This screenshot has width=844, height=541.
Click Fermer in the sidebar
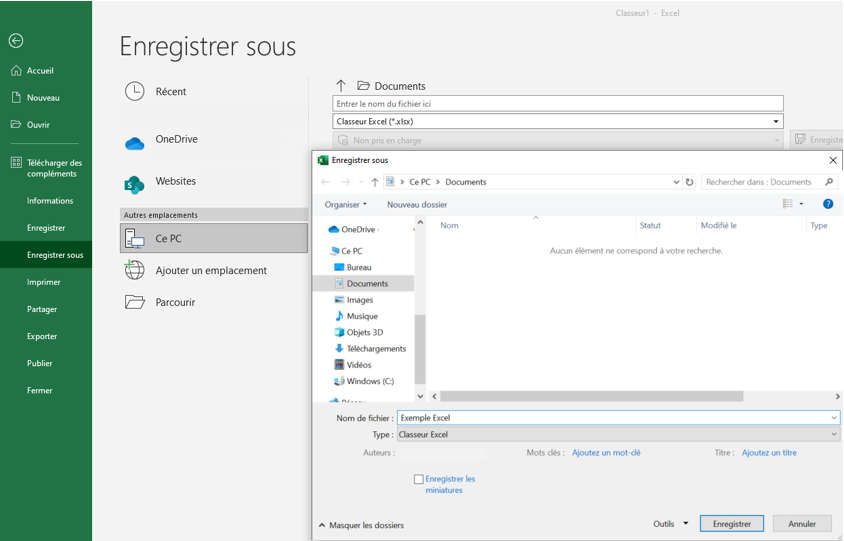(x=39, y=390)
